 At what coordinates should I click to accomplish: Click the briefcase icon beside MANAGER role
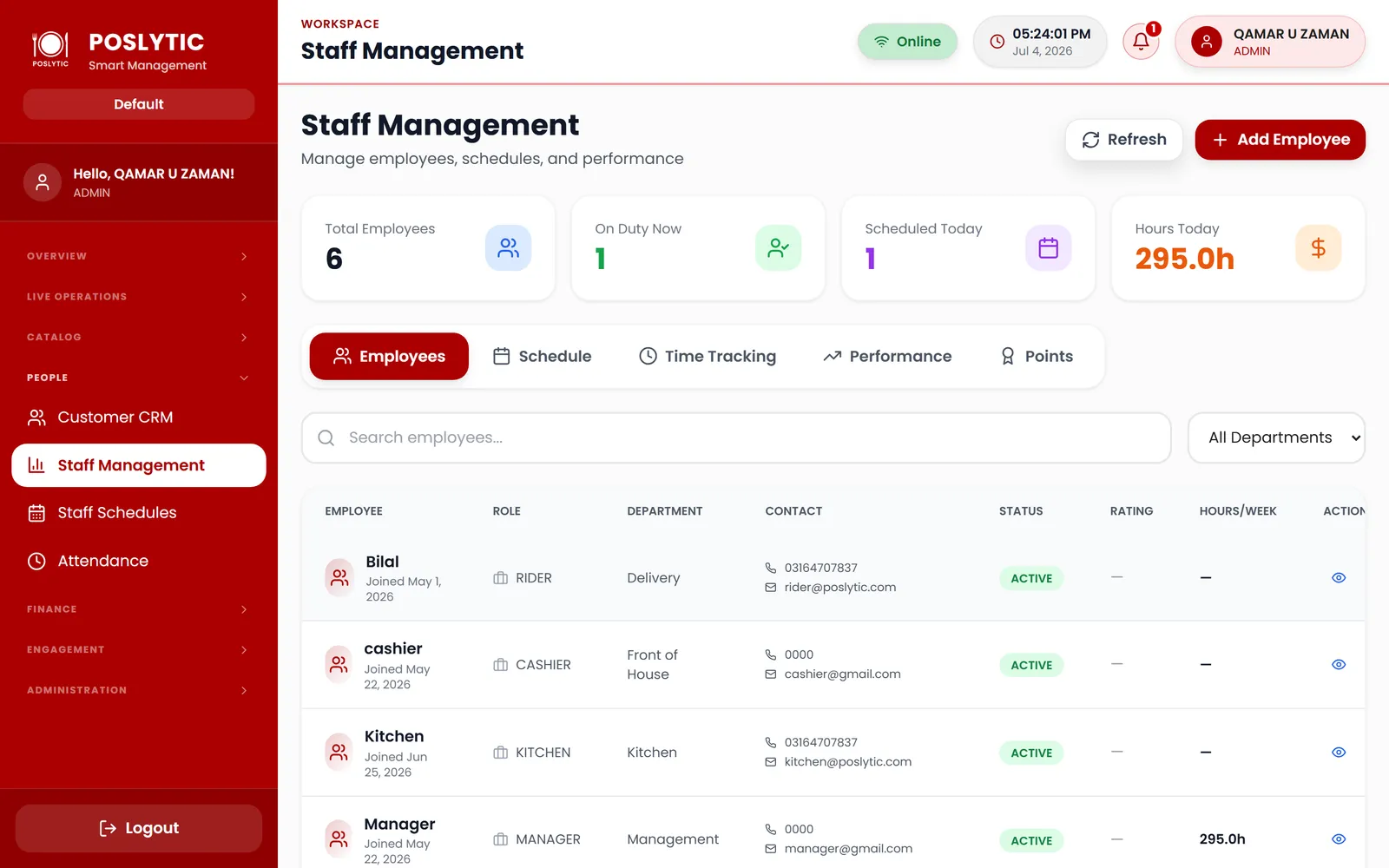[x=500, y=839]
